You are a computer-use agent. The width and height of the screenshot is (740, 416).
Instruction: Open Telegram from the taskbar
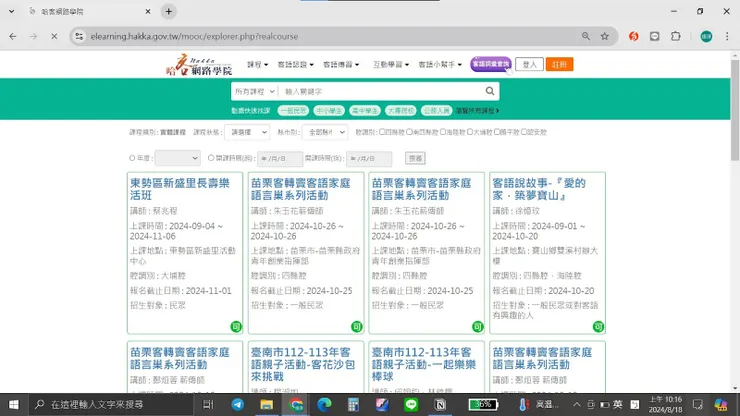pos(237,405)
